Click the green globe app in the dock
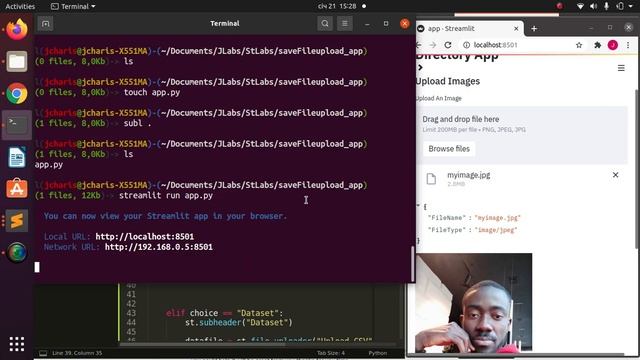Viewport: 640px width, 360px height. pyautogui.click(x=17, y=252)
